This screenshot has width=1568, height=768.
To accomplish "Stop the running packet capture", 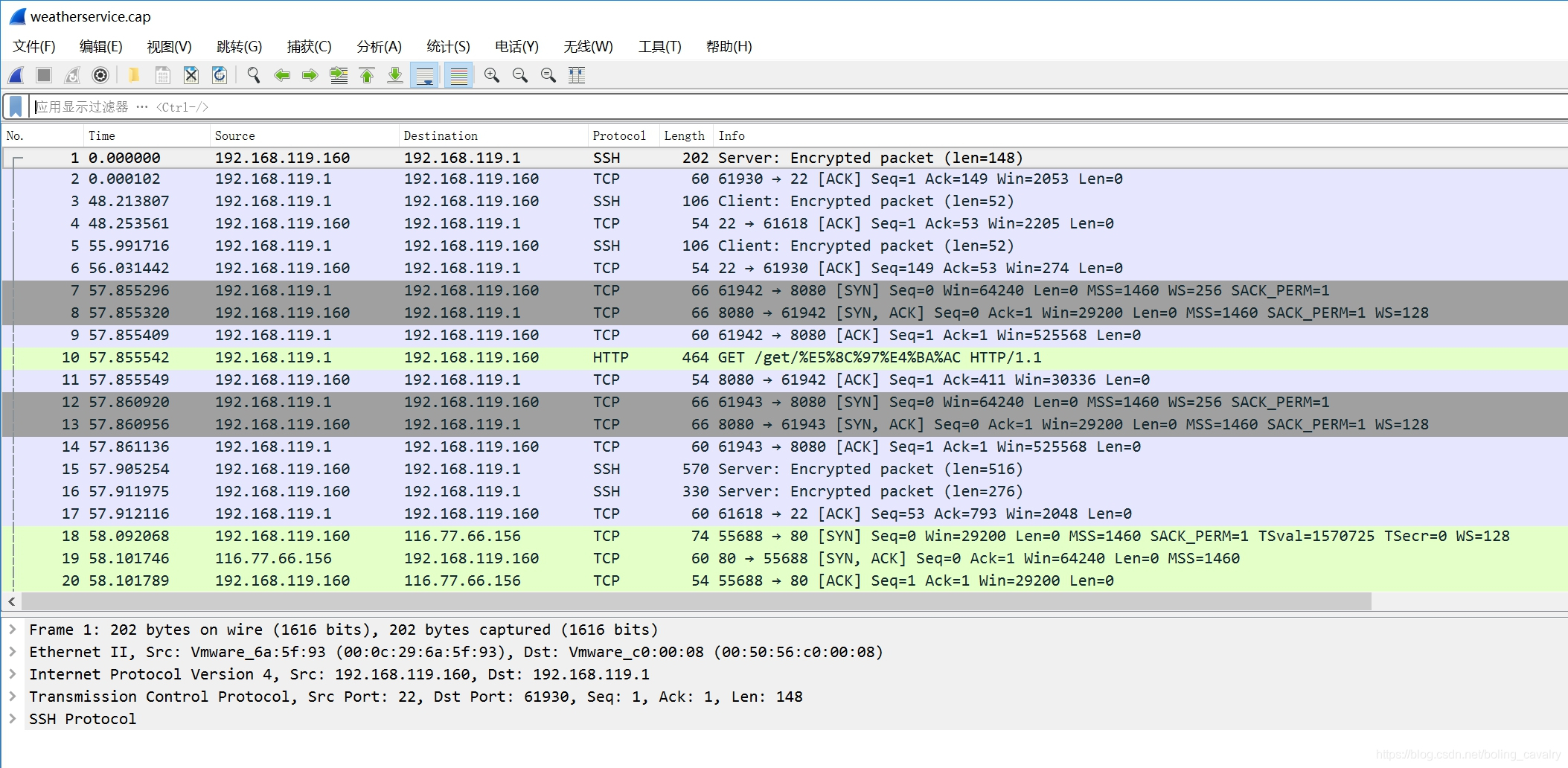I will (44, 75).
